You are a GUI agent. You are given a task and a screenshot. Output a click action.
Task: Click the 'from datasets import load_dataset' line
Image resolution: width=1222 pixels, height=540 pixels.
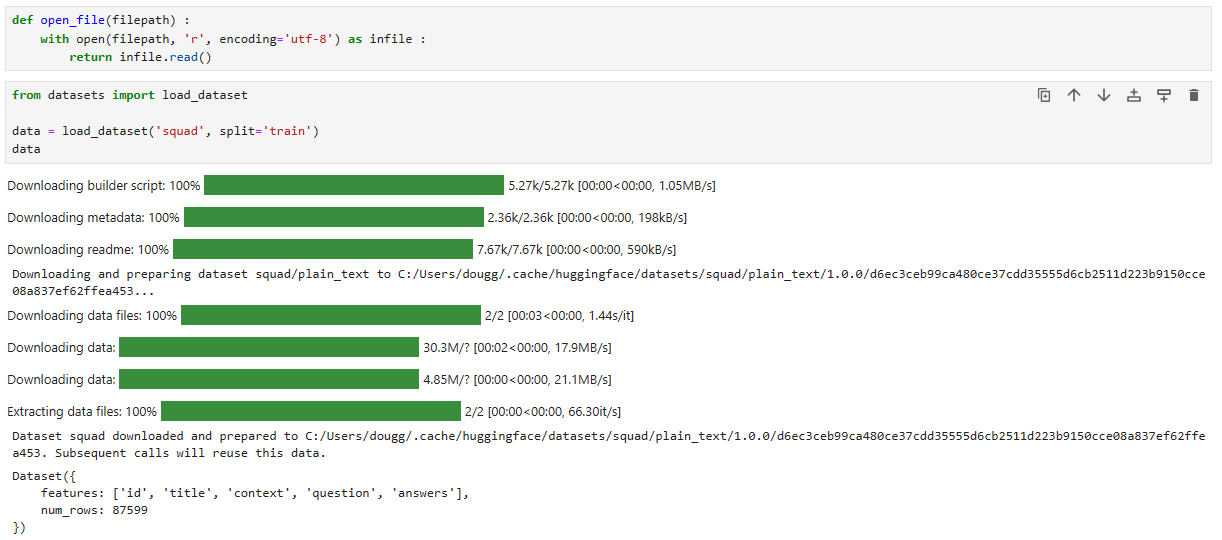coord(130,95)
